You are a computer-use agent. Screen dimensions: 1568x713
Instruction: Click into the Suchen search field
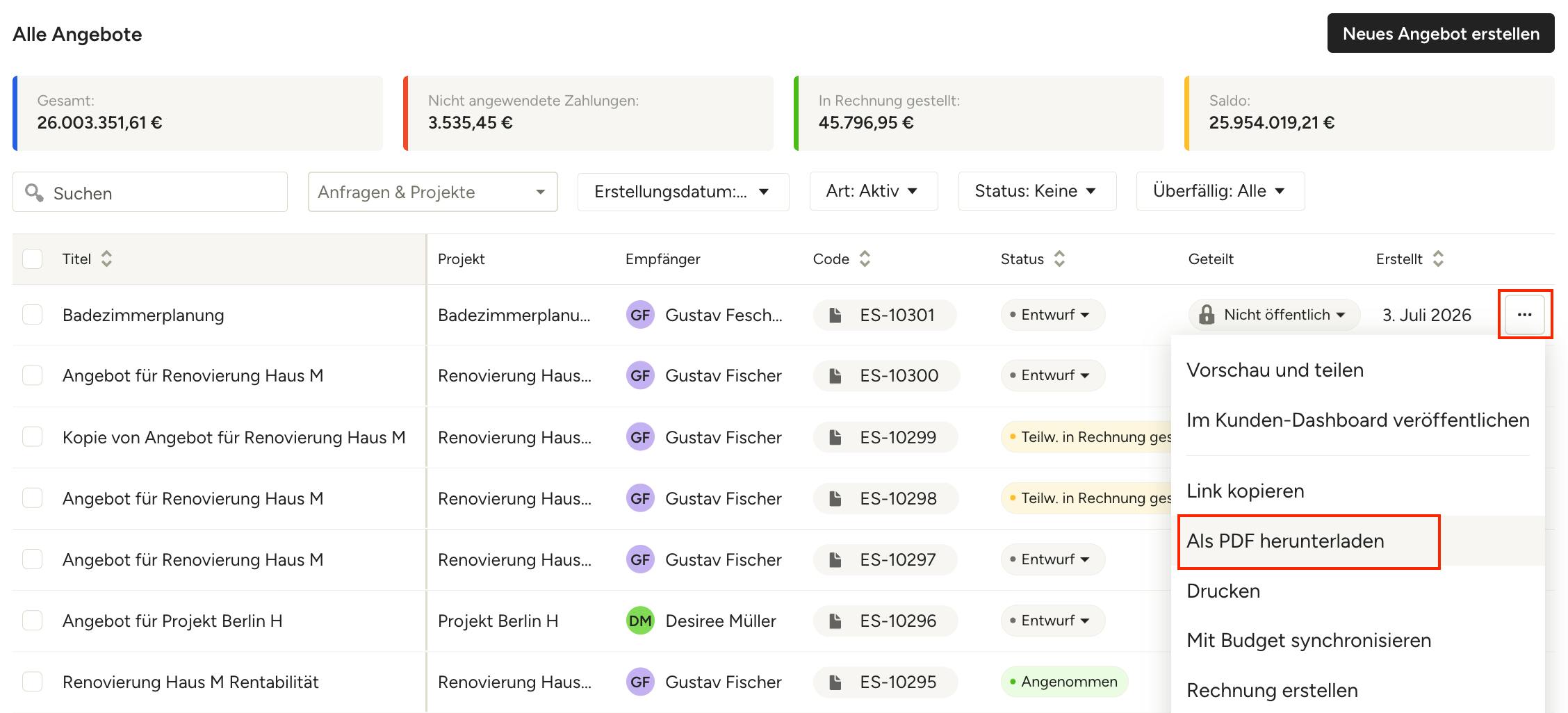pos(150,192)
